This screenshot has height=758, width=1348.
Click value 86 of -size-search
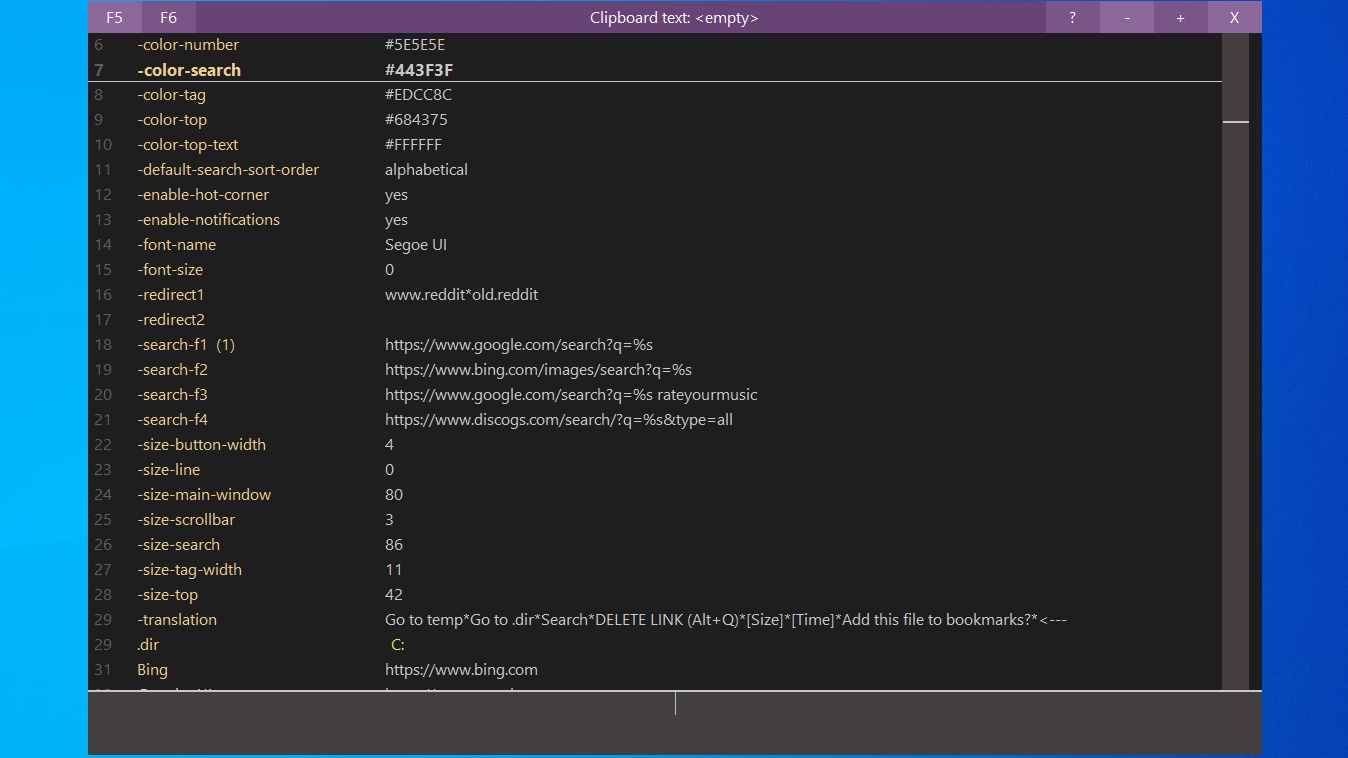pos(394,545)
